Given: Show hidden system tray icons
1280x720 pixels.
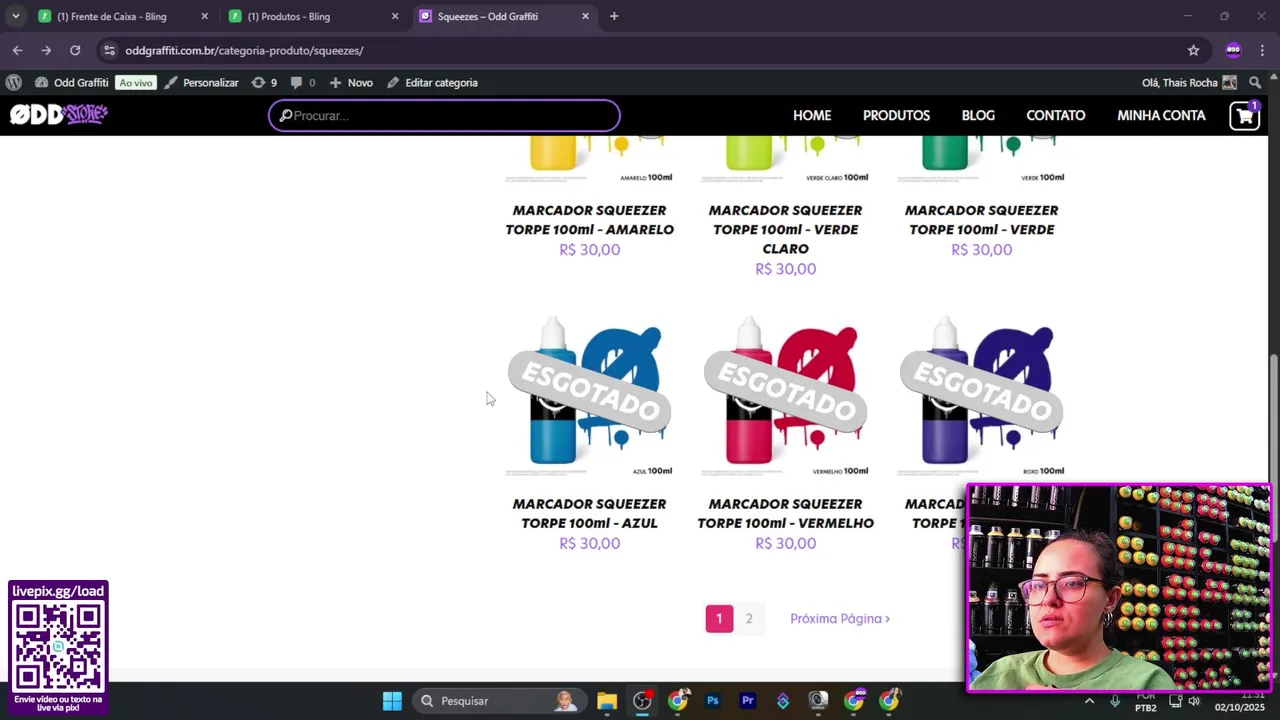Looking at the screenshot, I should (1089, 701).
